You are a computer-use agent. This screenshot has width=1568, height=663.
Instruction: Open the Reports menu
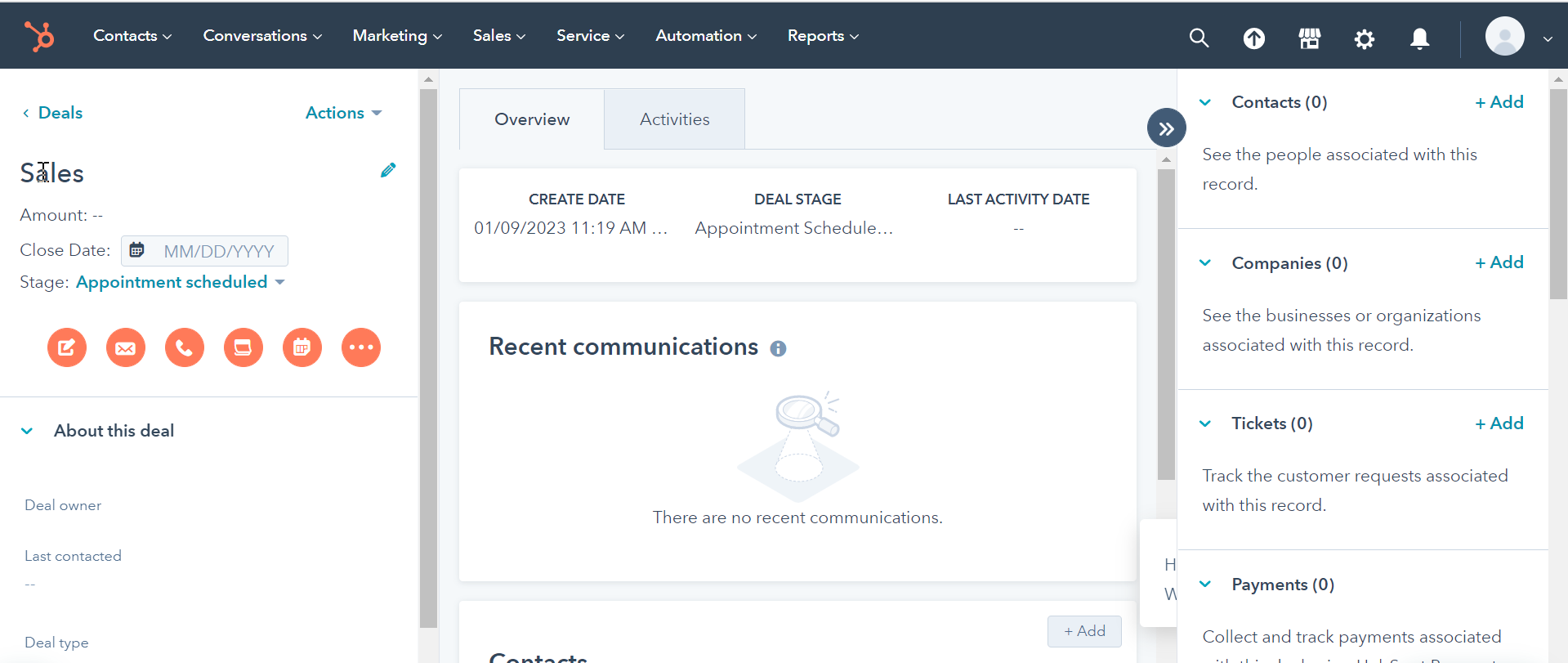[x=822, y=36]
